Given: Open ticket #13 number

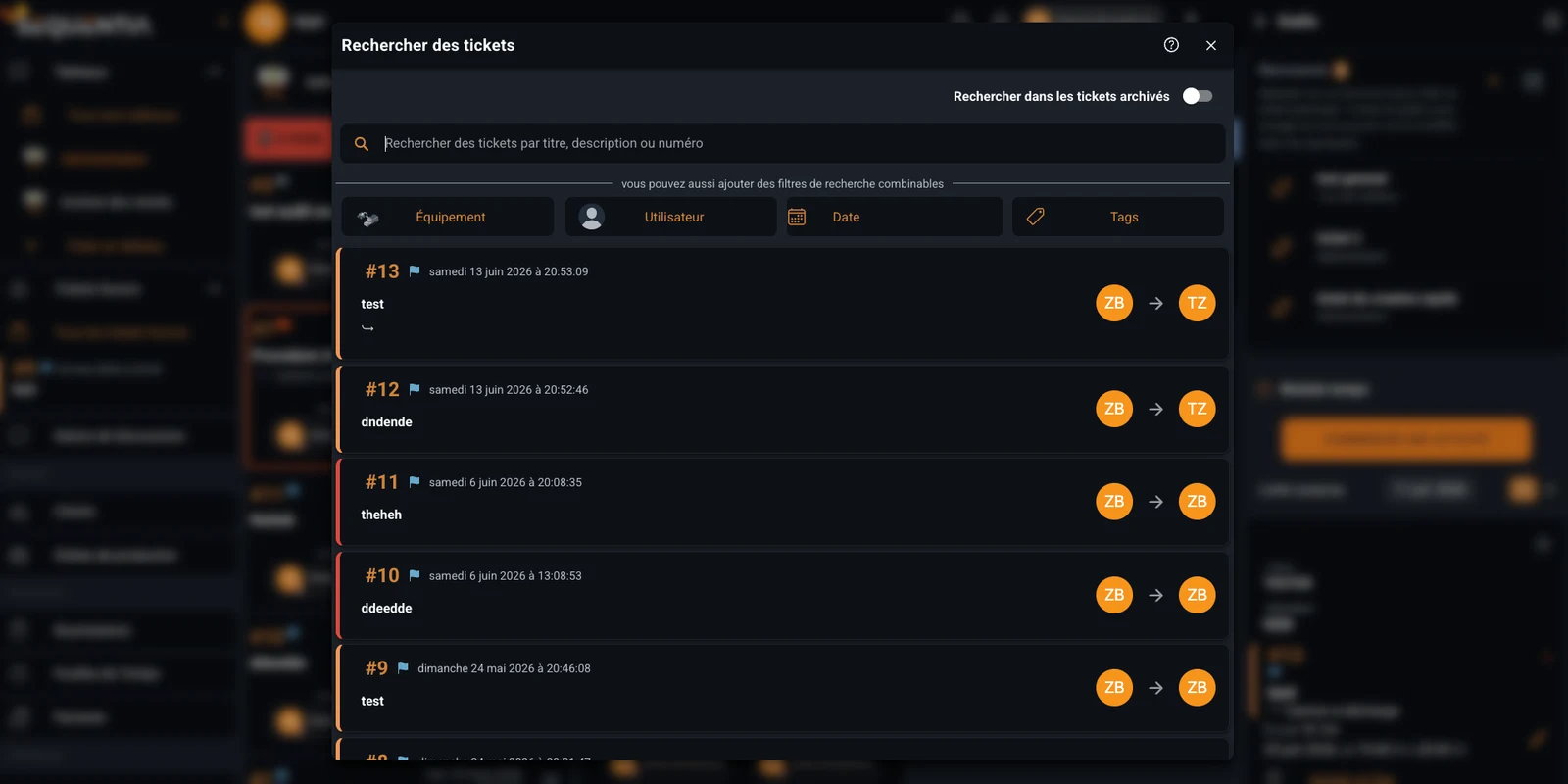Looking at the screenshot, I should click(x=382, y=271).
